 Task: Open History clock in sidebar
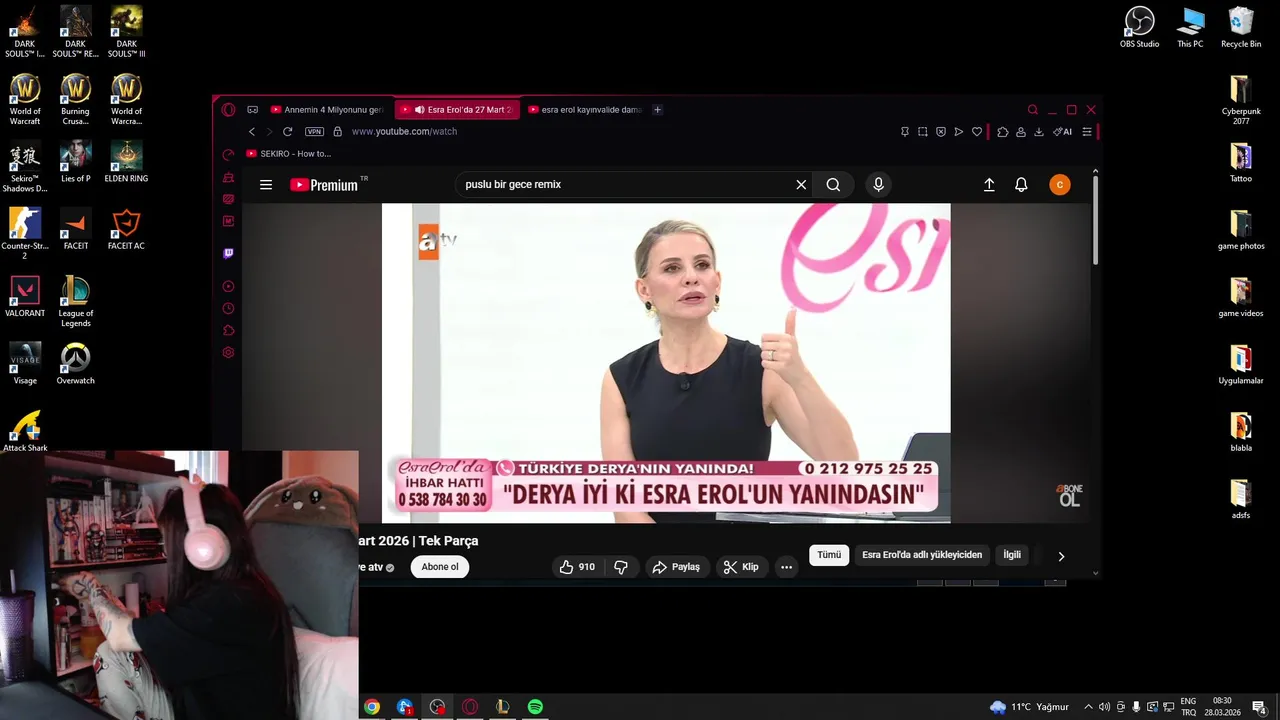(228, 309)
